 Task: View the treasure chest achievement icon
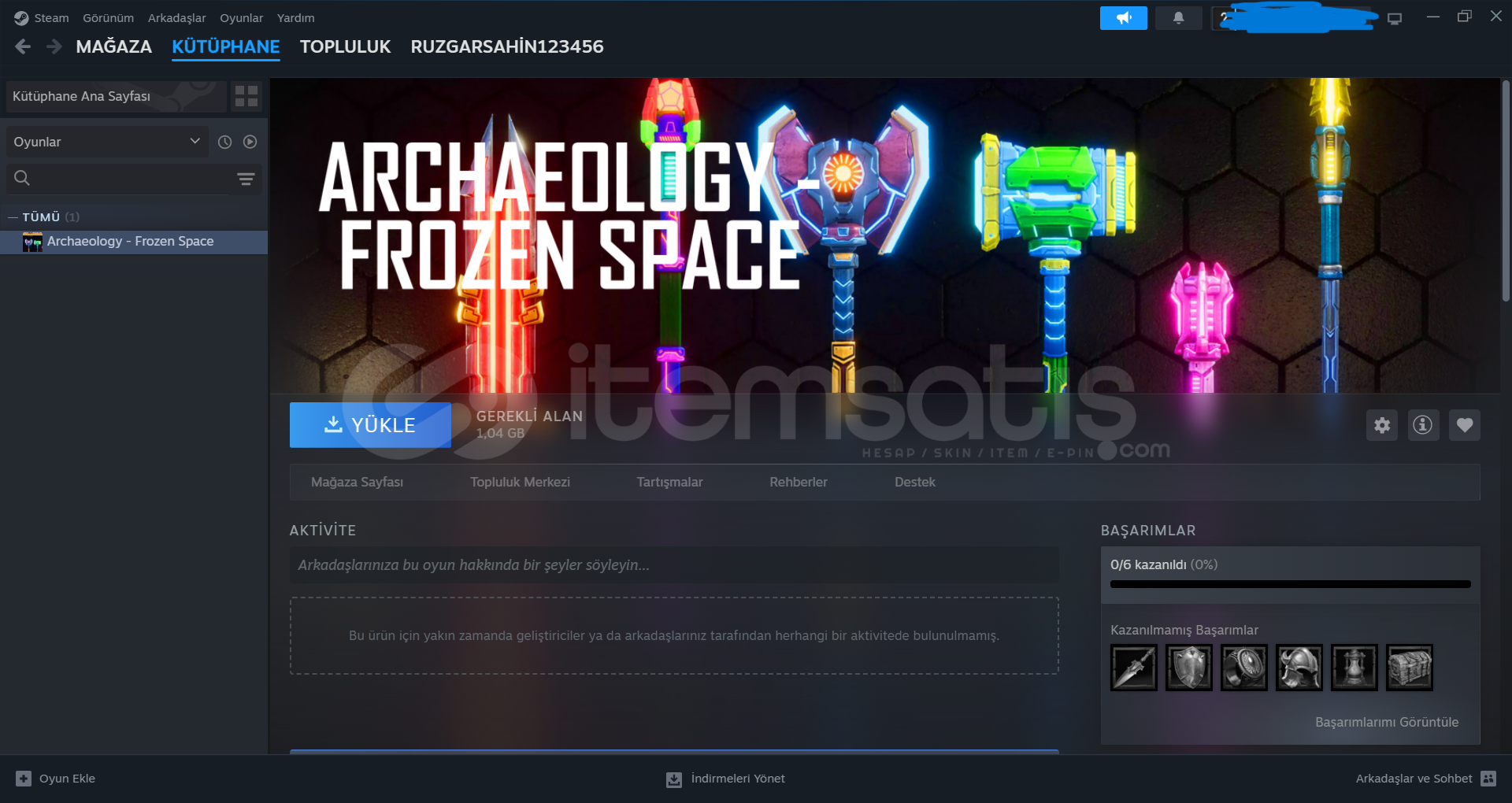1410,668
